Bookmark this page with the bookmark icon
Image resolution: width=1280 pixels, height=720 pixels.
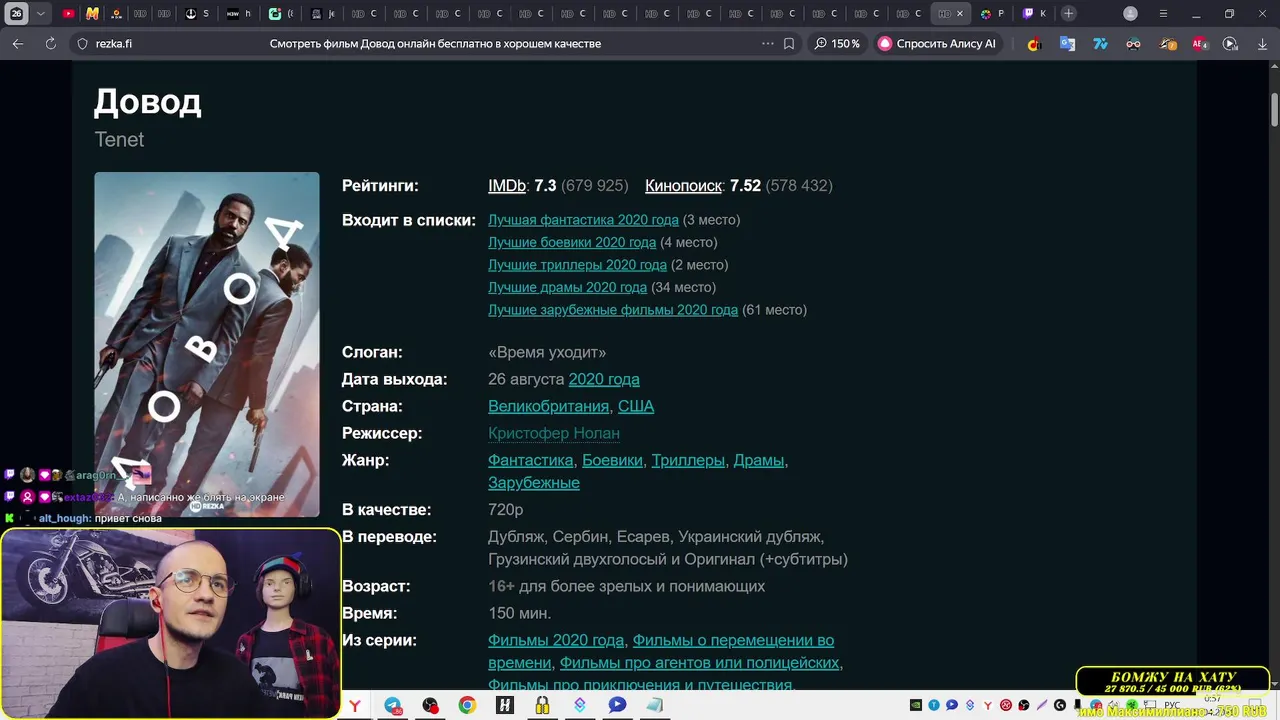coord(789,44)
